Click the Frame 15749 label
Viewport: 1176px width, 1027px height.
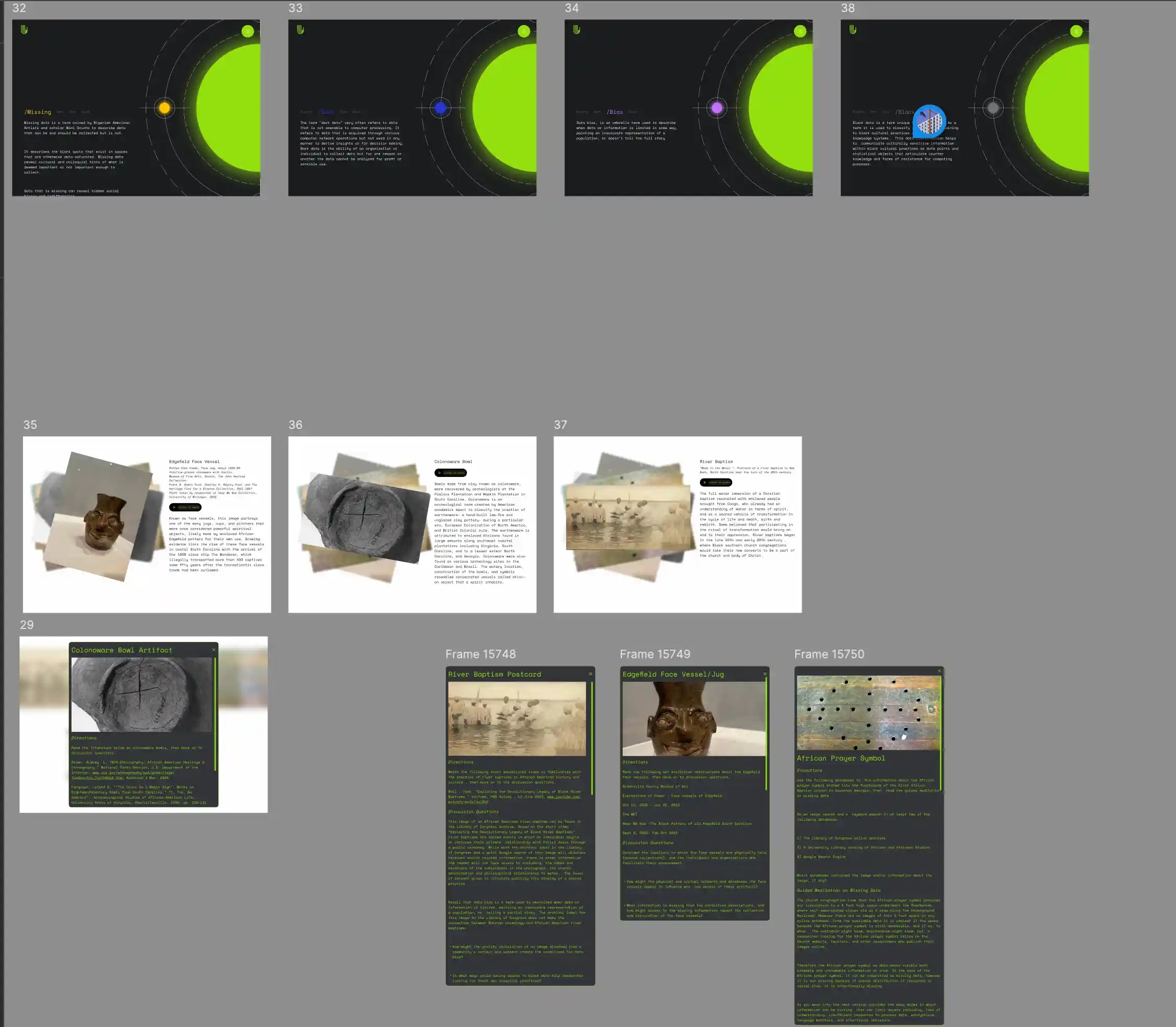tap(655, 654)
